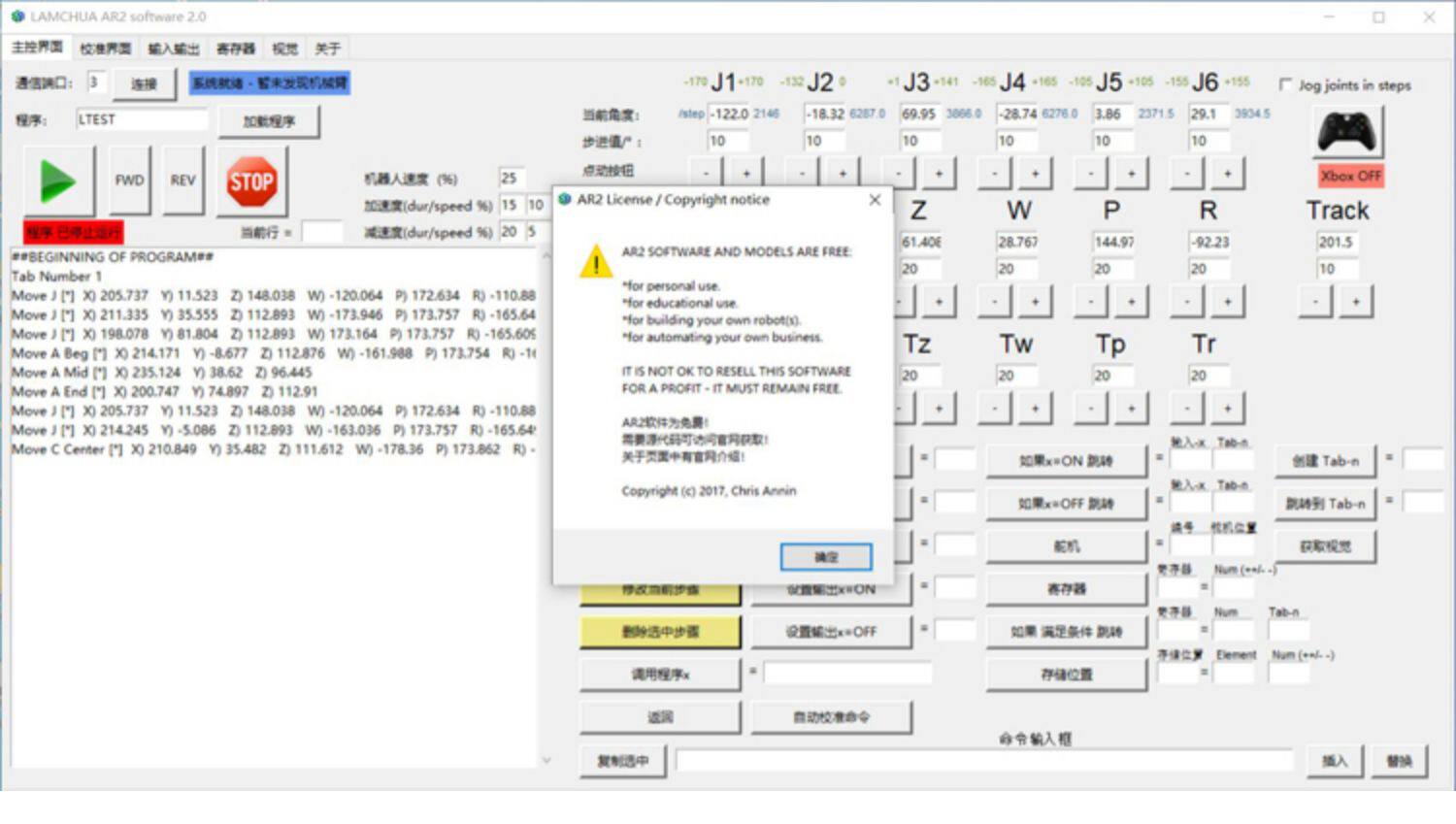Click the Track position field showing 201.5
This screenshot has height=824, width=1456.
[1338, 242]
